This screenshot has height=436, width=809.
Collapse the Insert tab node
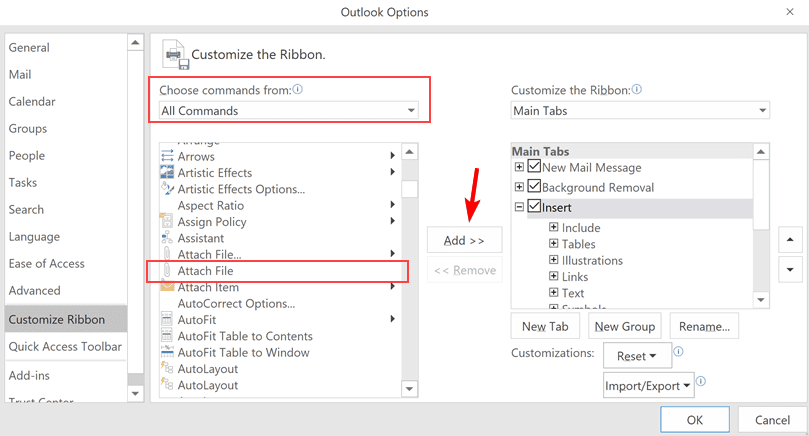click(519, 207)
